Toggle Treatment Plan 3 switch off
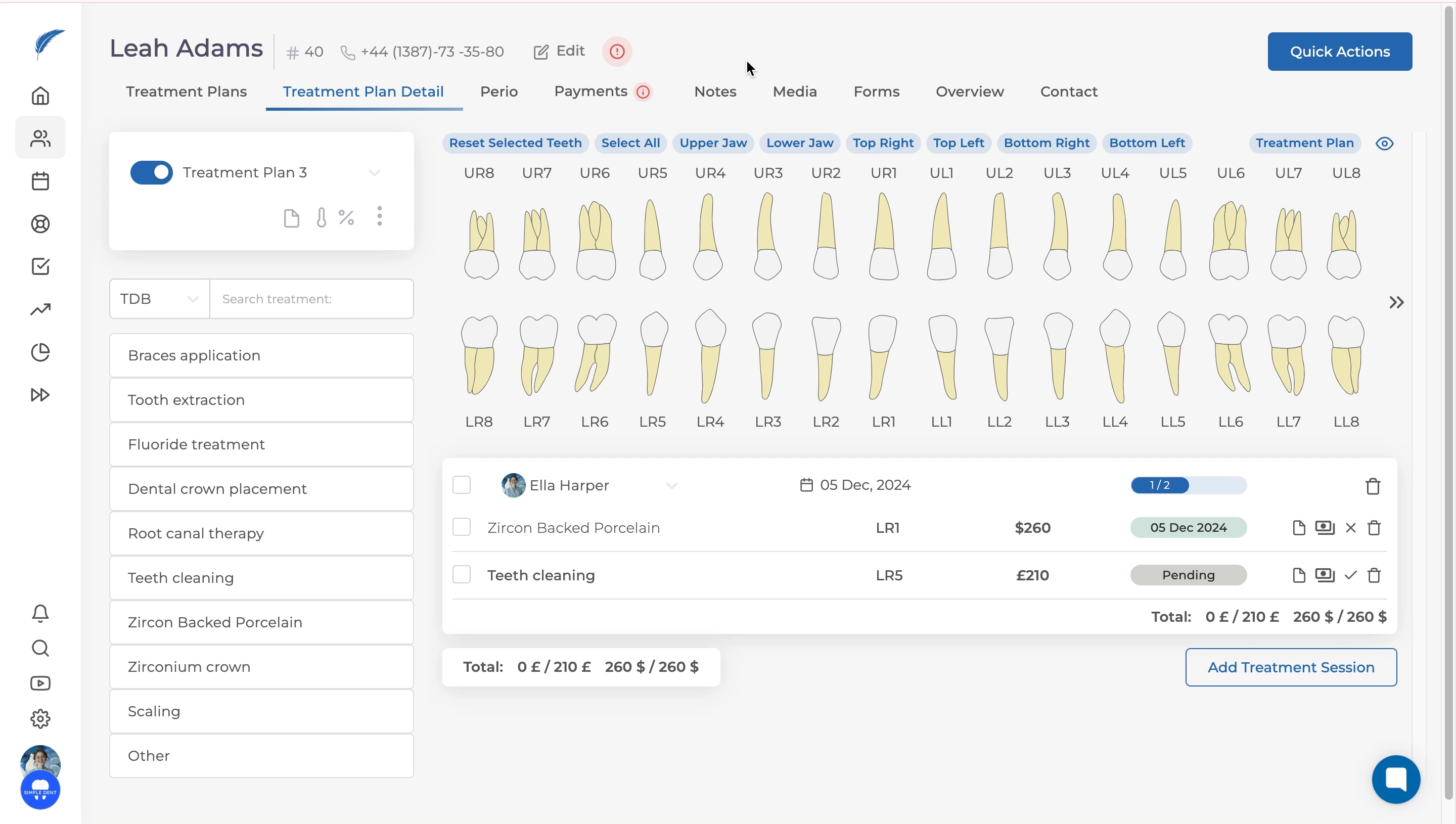This screenshot has width=1456, height=824. click(x=152, y=172)
